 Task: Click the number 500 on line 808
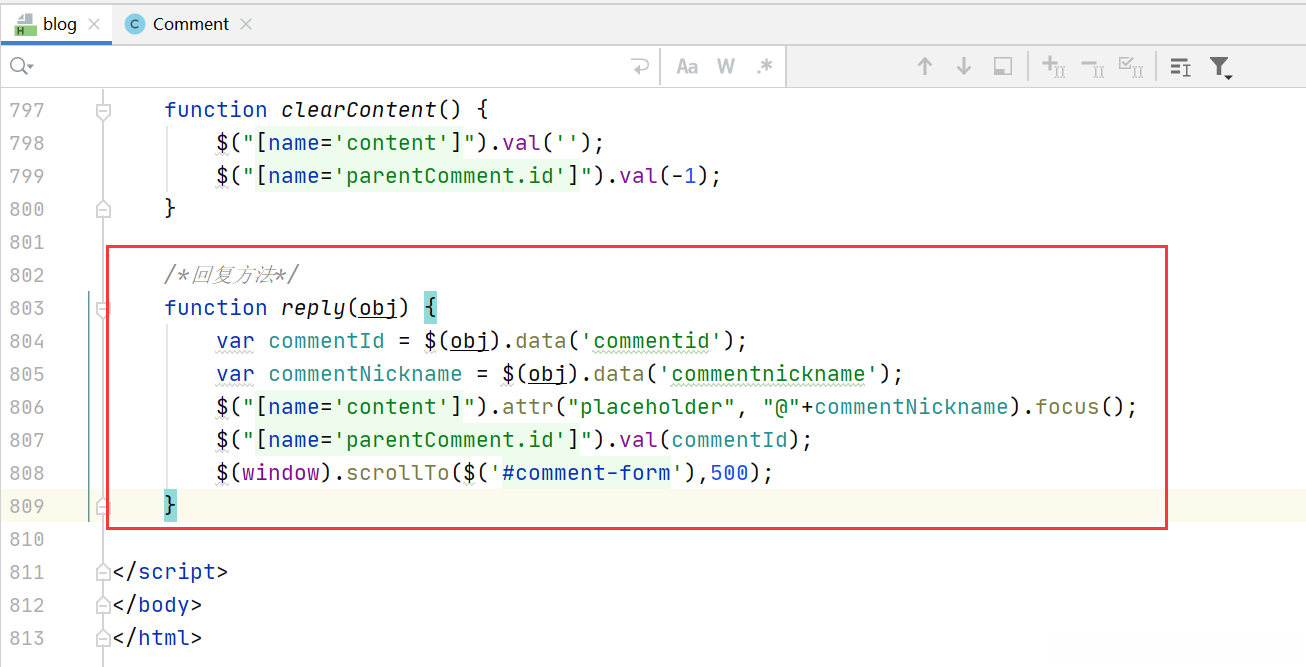[729, 473]
